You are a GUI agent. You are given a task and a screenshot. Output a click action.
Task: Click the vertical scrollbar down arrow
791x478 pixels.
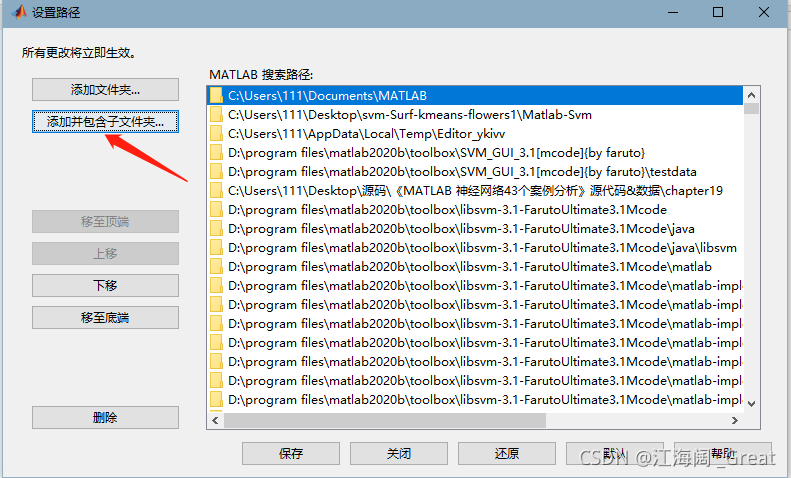752,404
